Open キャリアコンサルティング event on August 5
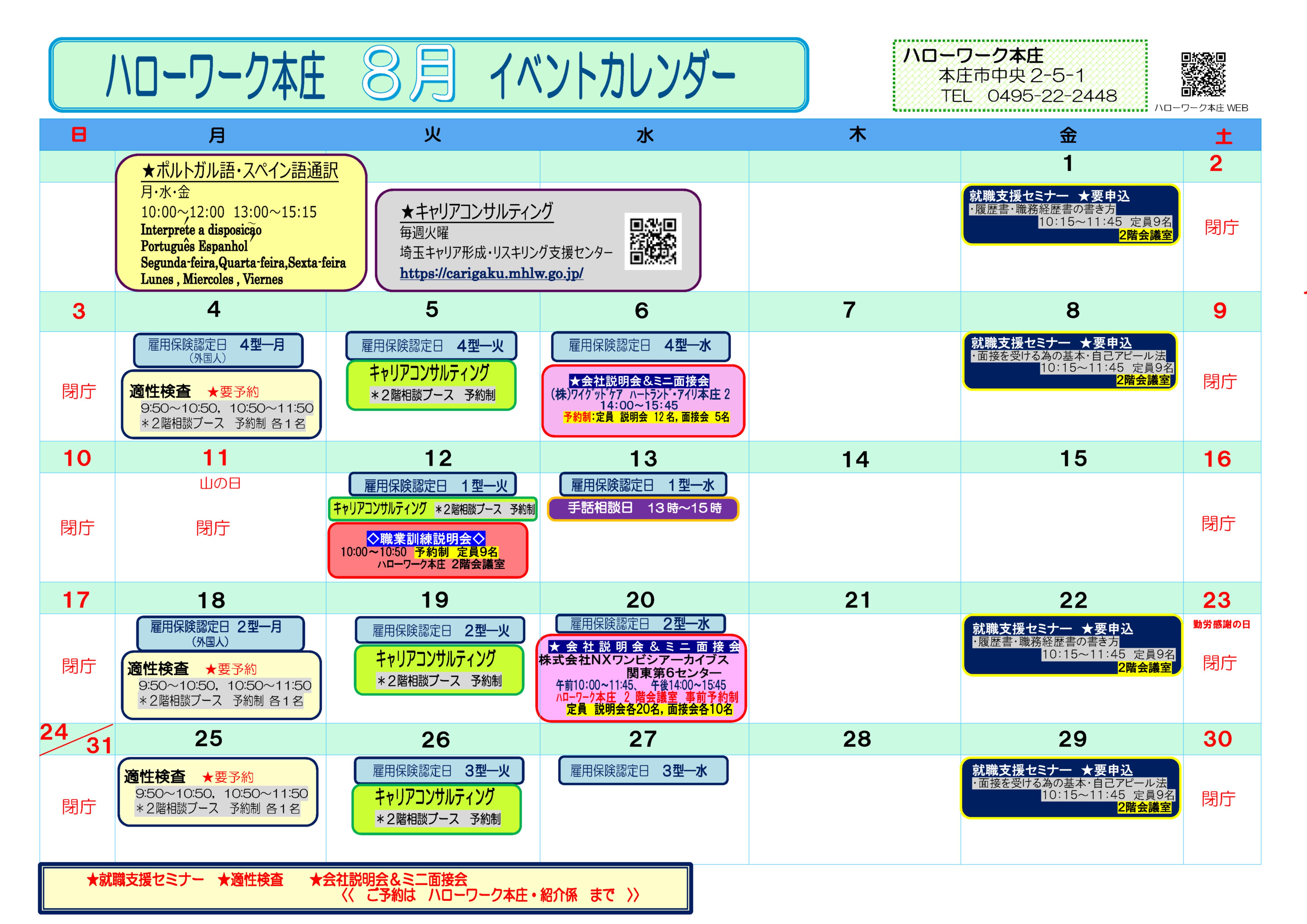Screen dimensions: 1307x924 (431, 385)
